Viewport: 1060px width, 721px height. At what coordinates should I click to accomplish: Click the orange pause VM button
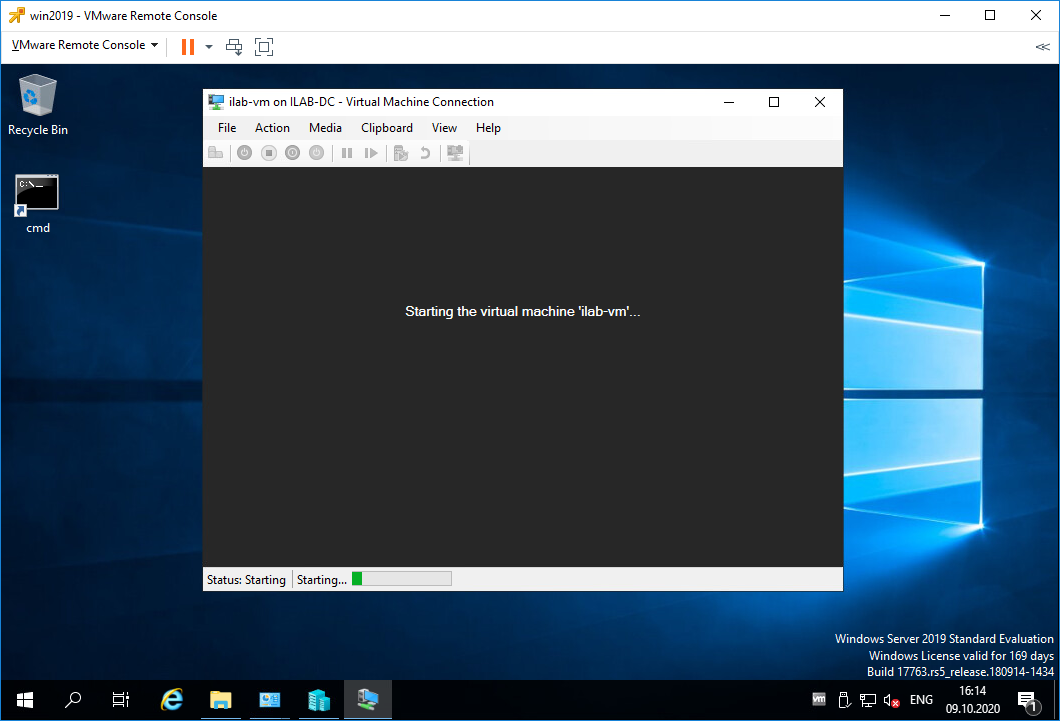[188, 47]
